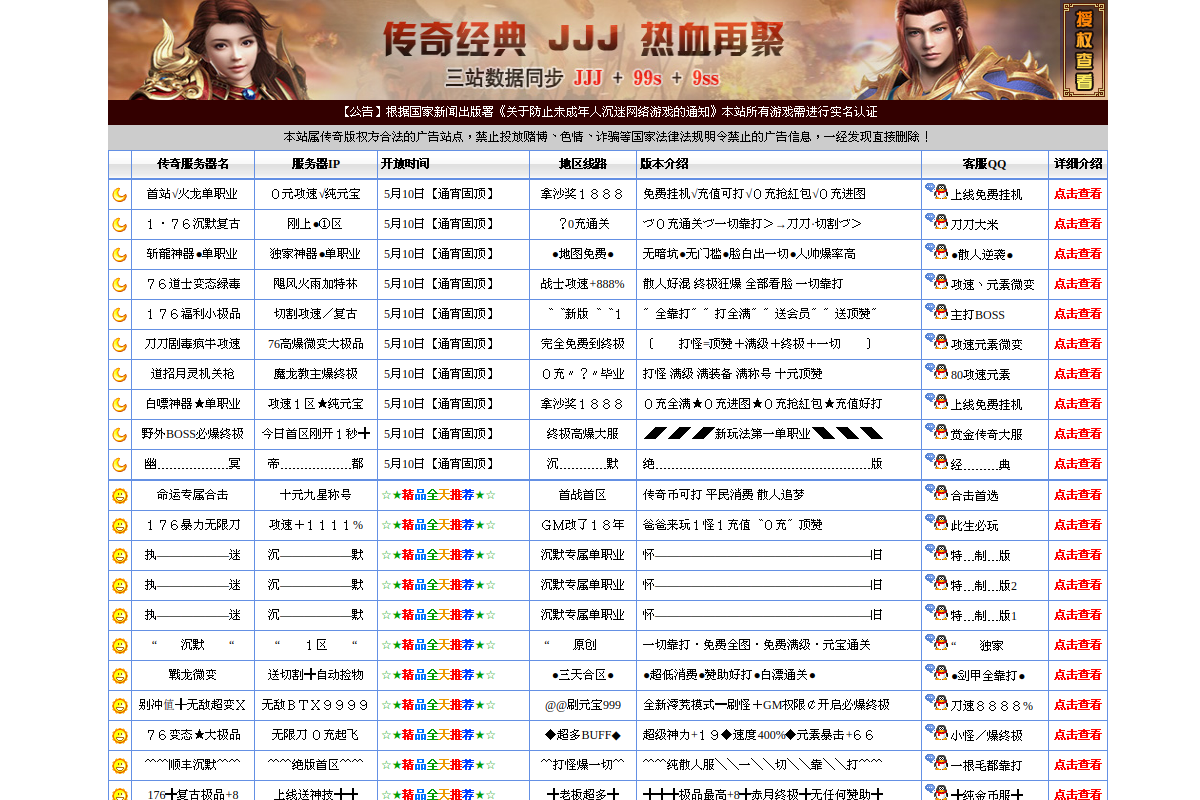
Task: Click moon icon in 首站√火龙单职业 row
Action: click(x=120, y=195)
